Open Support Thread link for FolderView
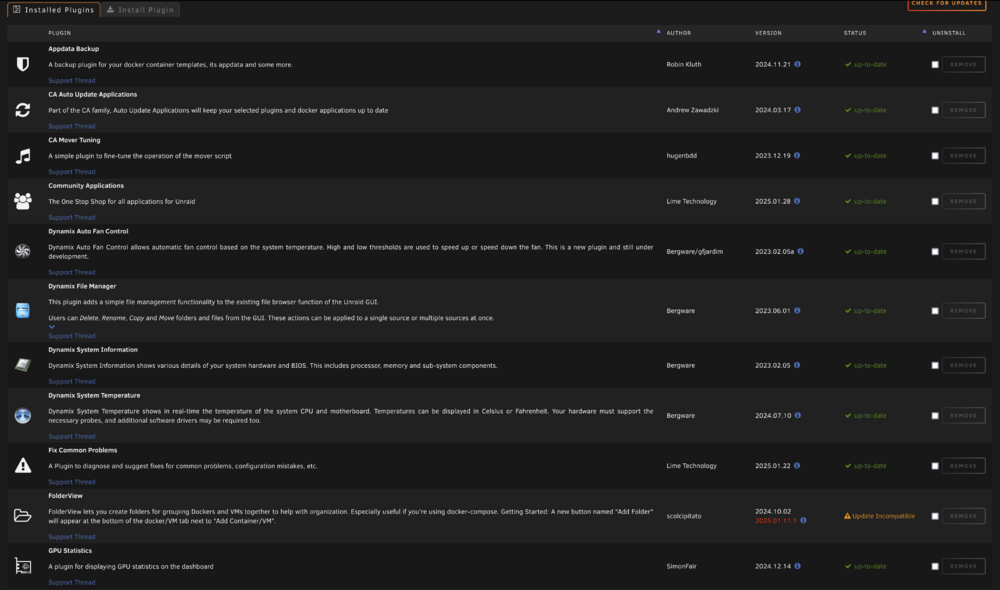Viewport: 1000px width, 590px height. (x=71, y=536)
